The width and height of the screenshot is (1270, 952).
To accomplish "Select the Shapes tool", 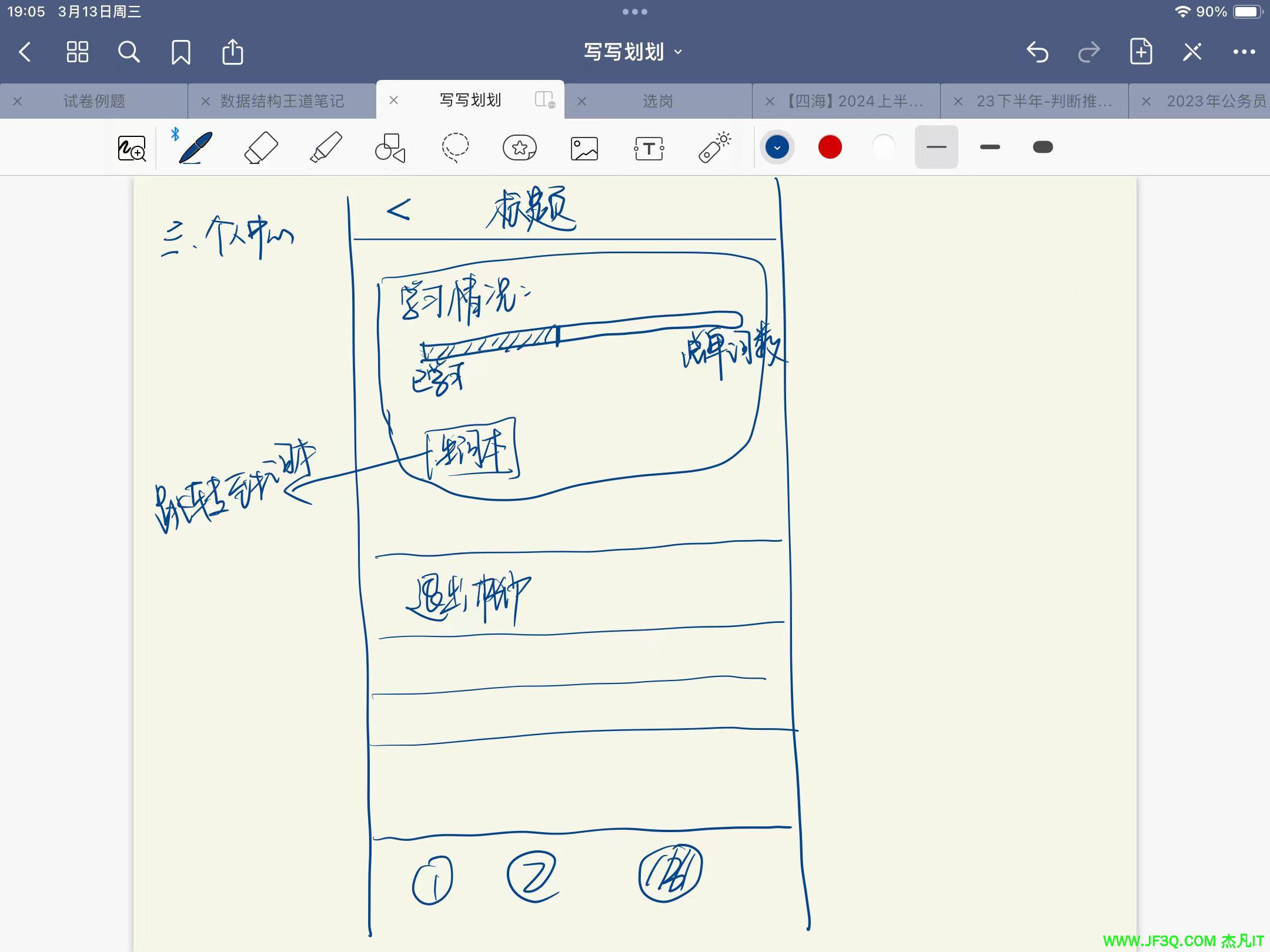I will tap(390, 148).
